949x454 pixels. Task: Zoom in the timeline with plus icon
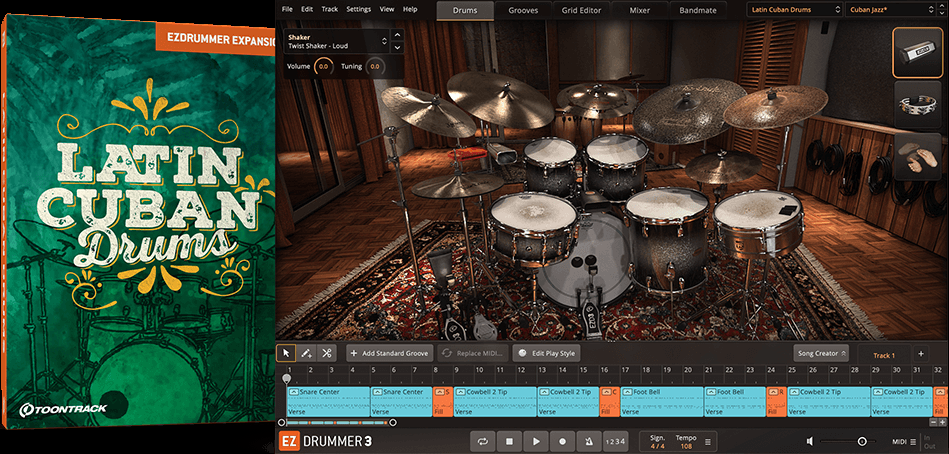[x=942, y=422]
